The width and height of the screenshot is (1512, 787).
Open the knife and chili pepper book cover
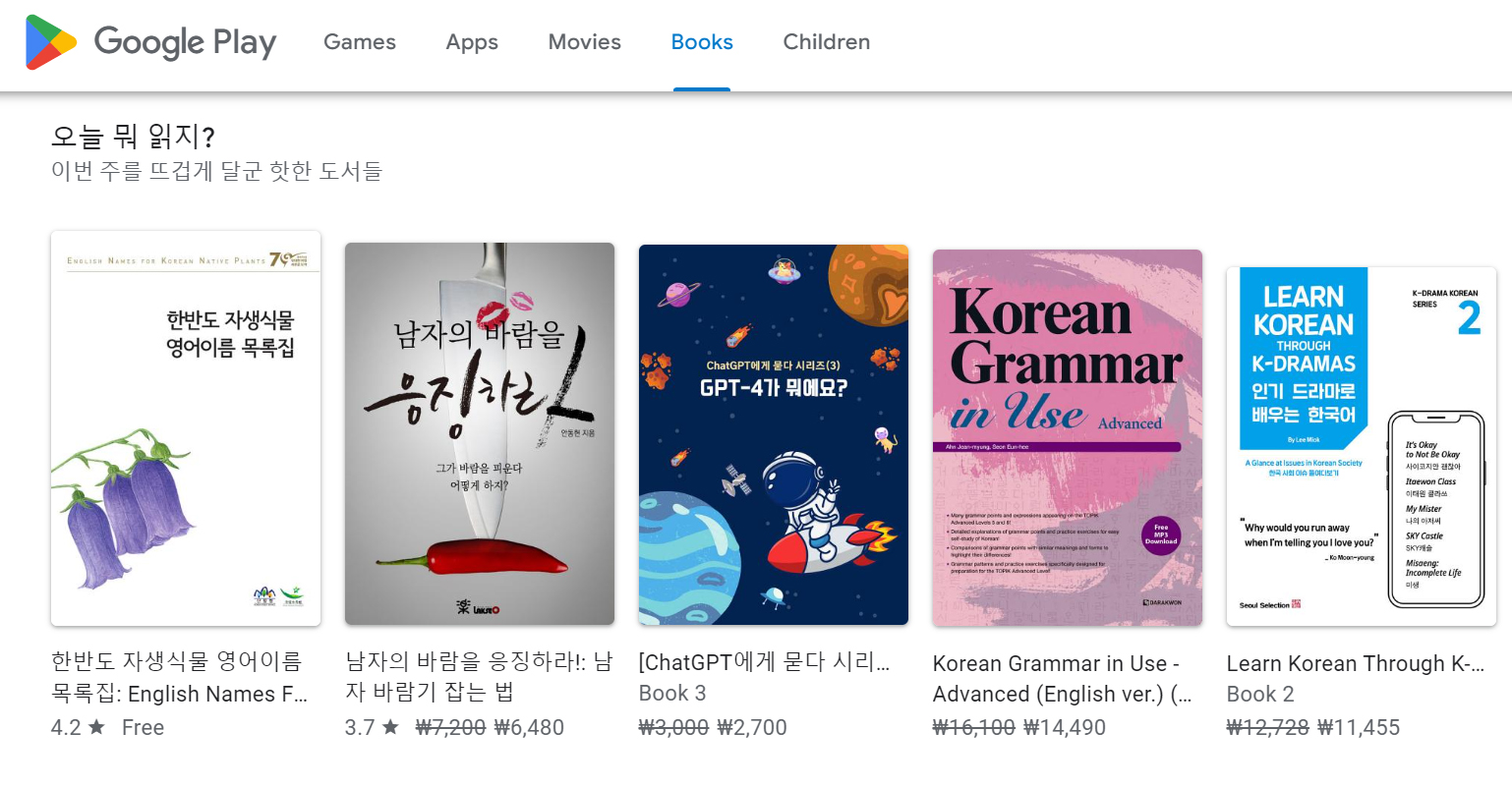(x=480, y=434)
